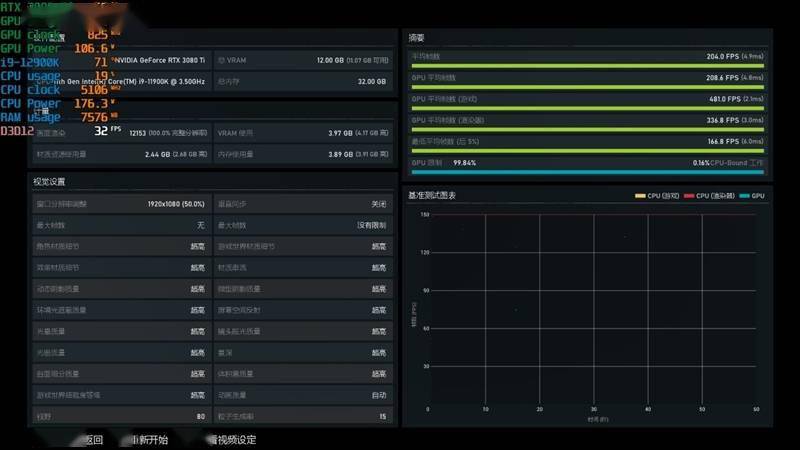This screenshot has height=450, width=800.
Task: Click the animation quality row set to 自动
Action: coord(302,395)
